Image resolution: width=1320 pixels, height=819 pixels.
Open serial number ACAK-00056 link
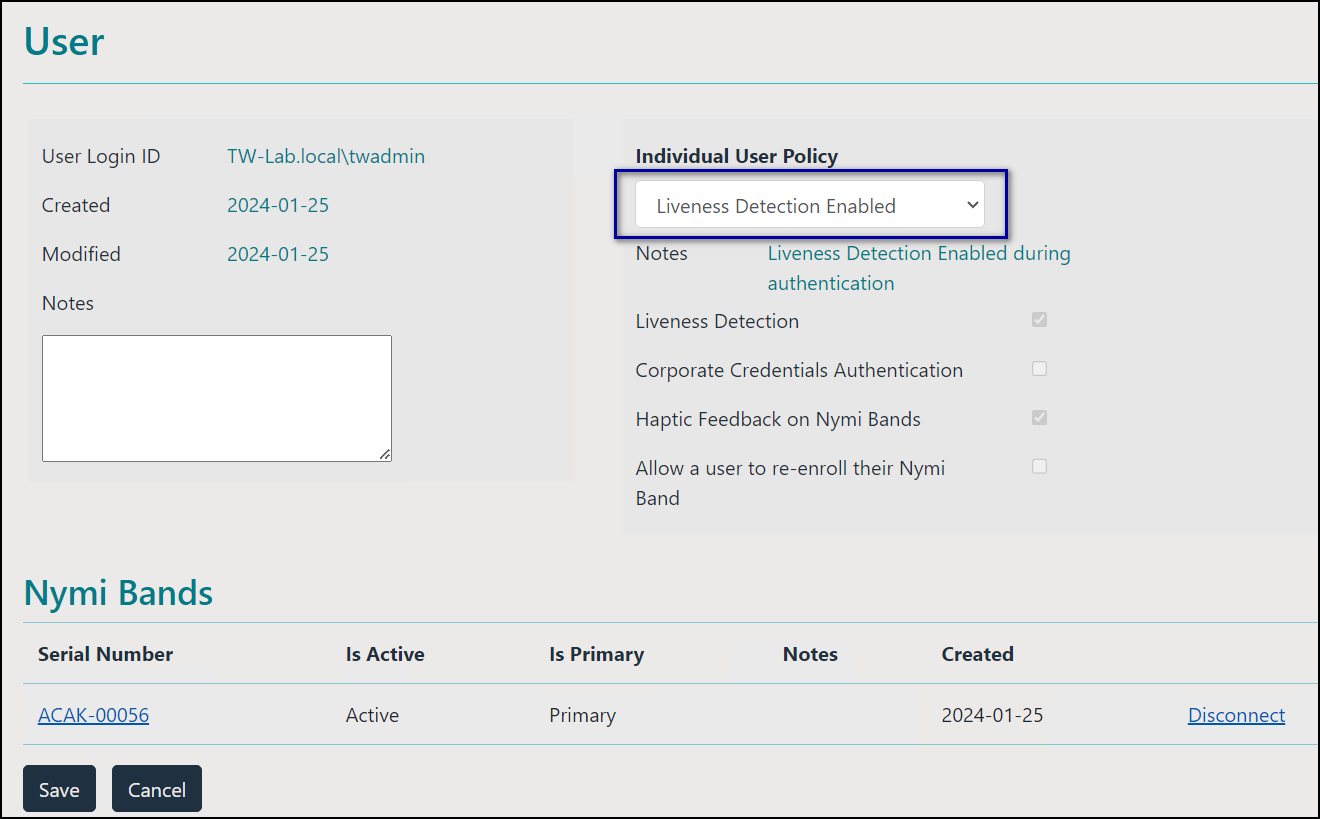click(93, 715)
